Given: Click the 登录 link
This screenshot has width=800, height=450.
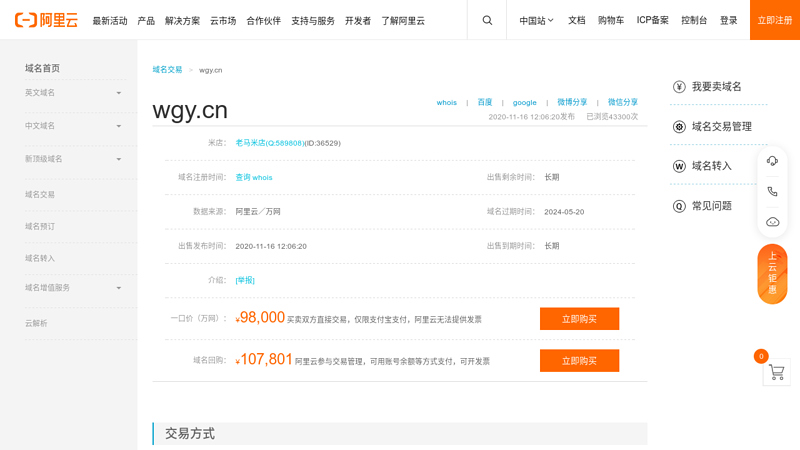Looking at the screenshot, I should tap(729, 20).
